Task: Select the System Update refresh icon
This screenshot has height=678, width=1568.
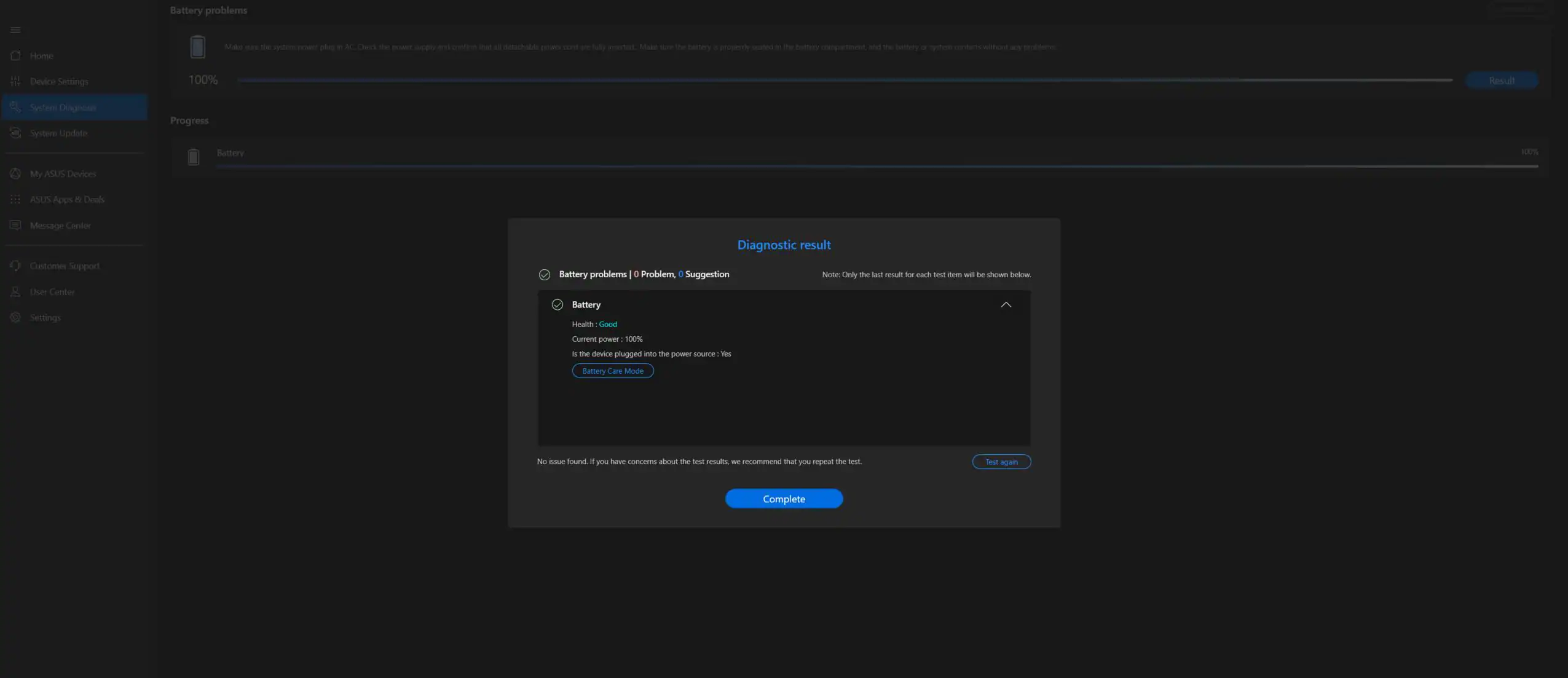Action: tap(15, 132)
